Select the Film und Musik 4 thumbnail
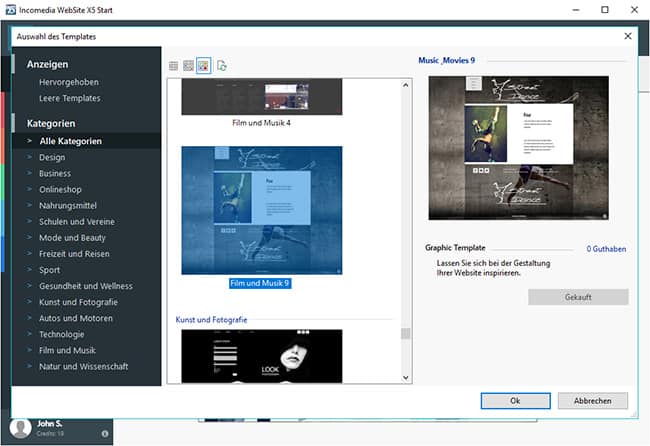This screenshot has height=446, width=650. [x=262, y=96]
